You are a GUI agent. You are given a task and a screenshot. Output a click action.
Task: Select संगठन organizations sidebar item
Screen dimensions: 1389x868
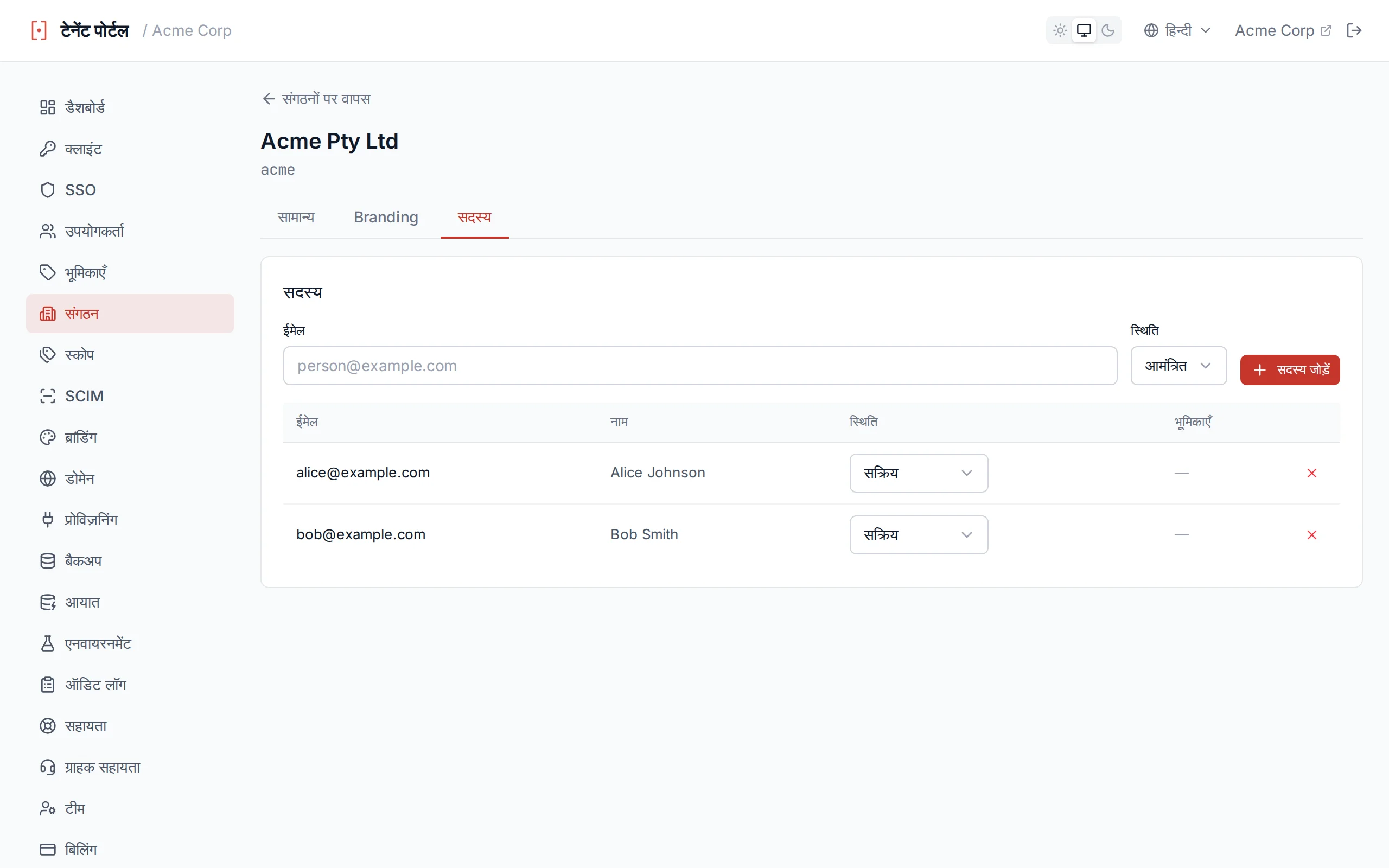click(130, 314)
